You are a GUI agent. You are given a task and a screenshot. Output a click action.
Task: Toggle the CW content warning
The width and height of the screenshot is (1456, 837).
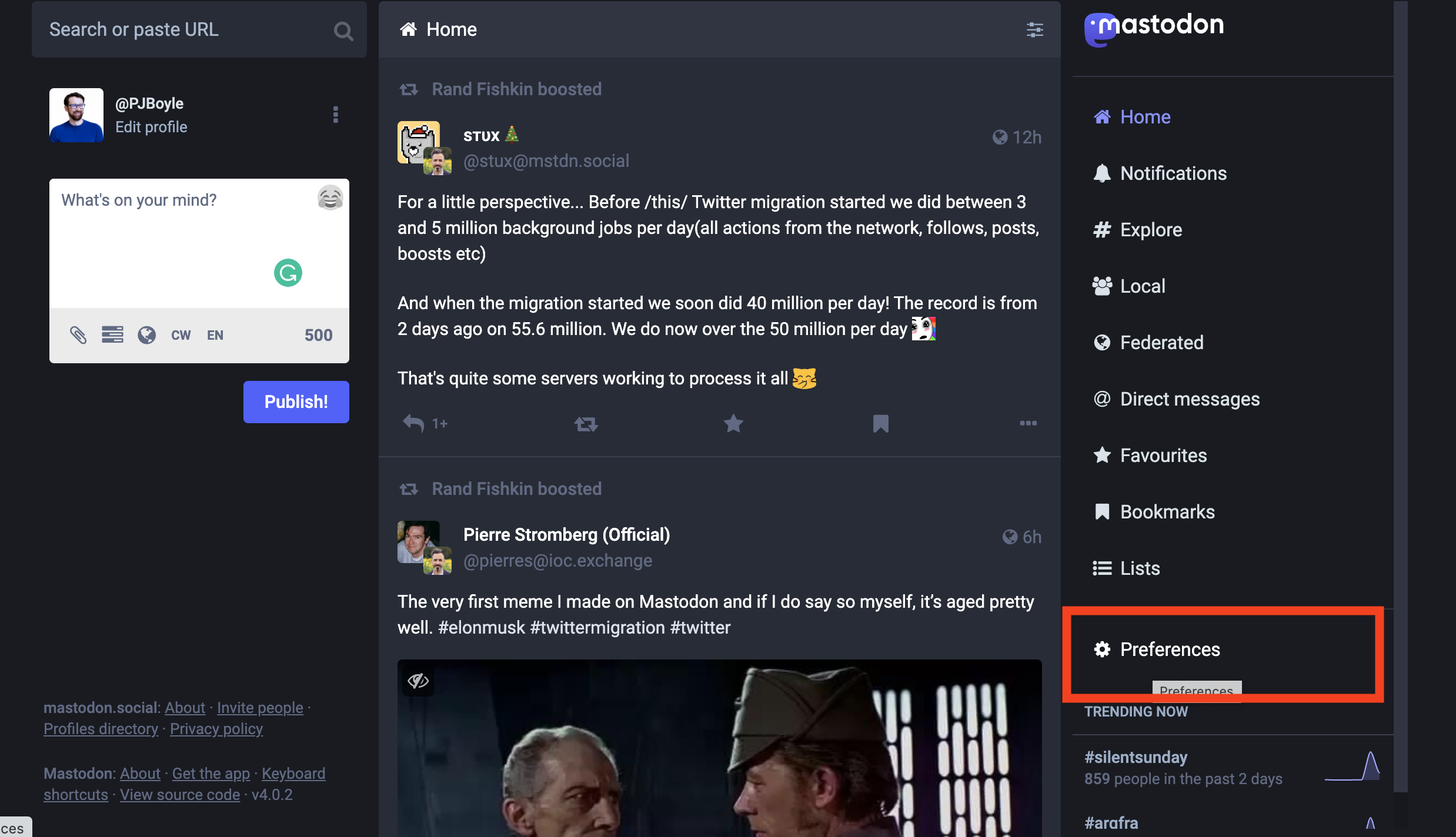[x=181, y=335]
